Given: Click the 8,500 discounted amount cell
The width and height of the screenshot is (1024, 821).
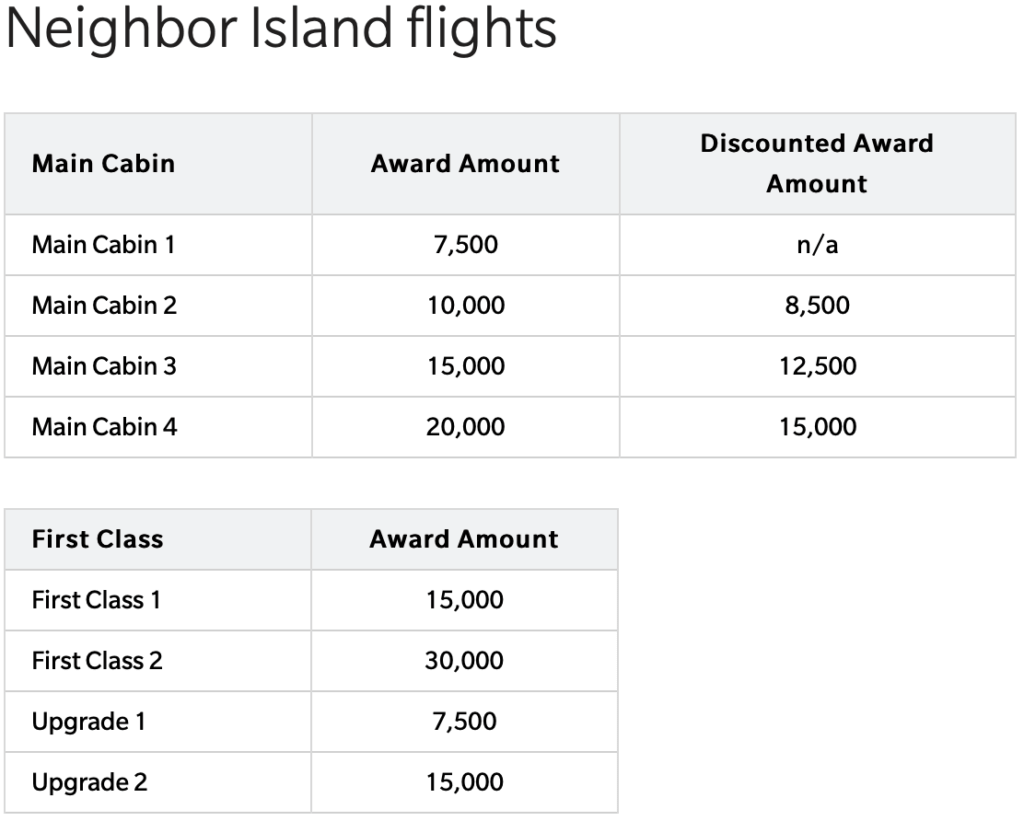Looking at the screenshot, I should 817,306.
